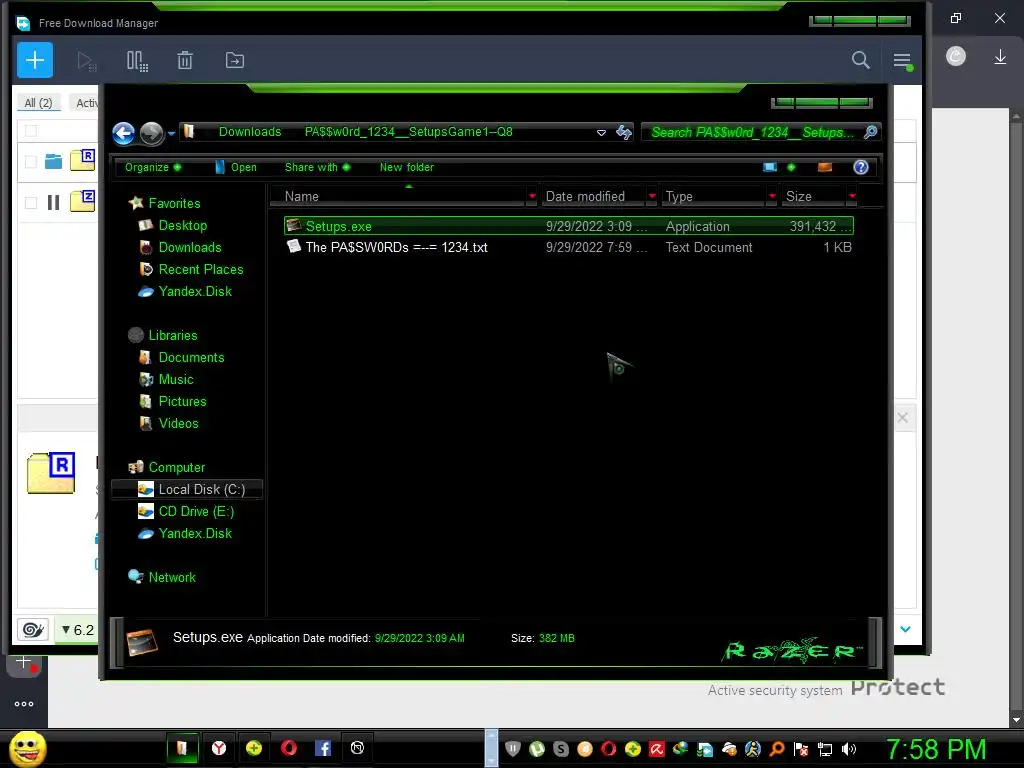Image resolution: width=1024 pixels, height=768 pixels.
Task: Open the 6.2 download speed dropdown
Action: coord(77,630)
